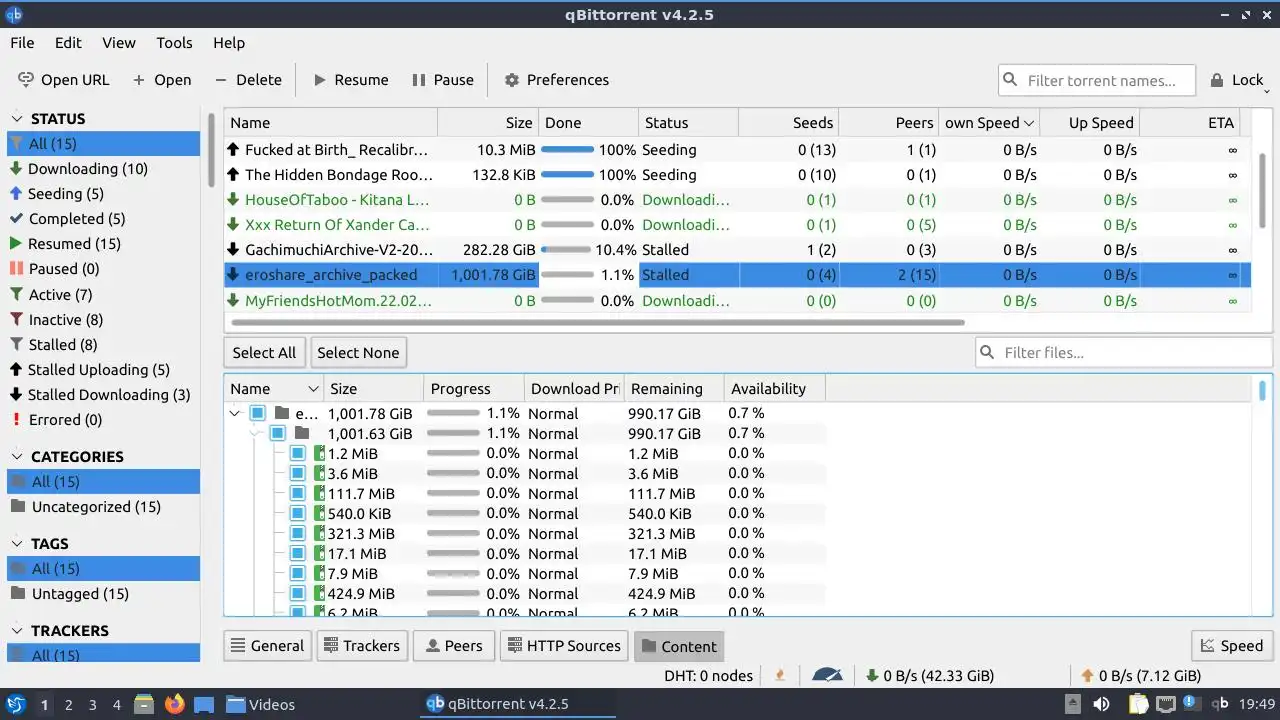Click the Uncategorized folder icon
The width and height of the screenshot is (1280, 720).
[x=17, y=507]
